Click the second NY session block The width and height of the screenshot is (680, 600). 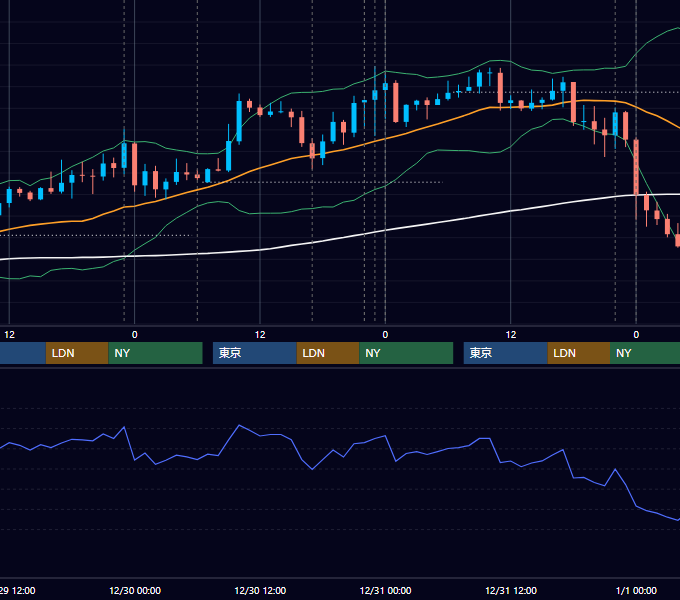point(406,353)
